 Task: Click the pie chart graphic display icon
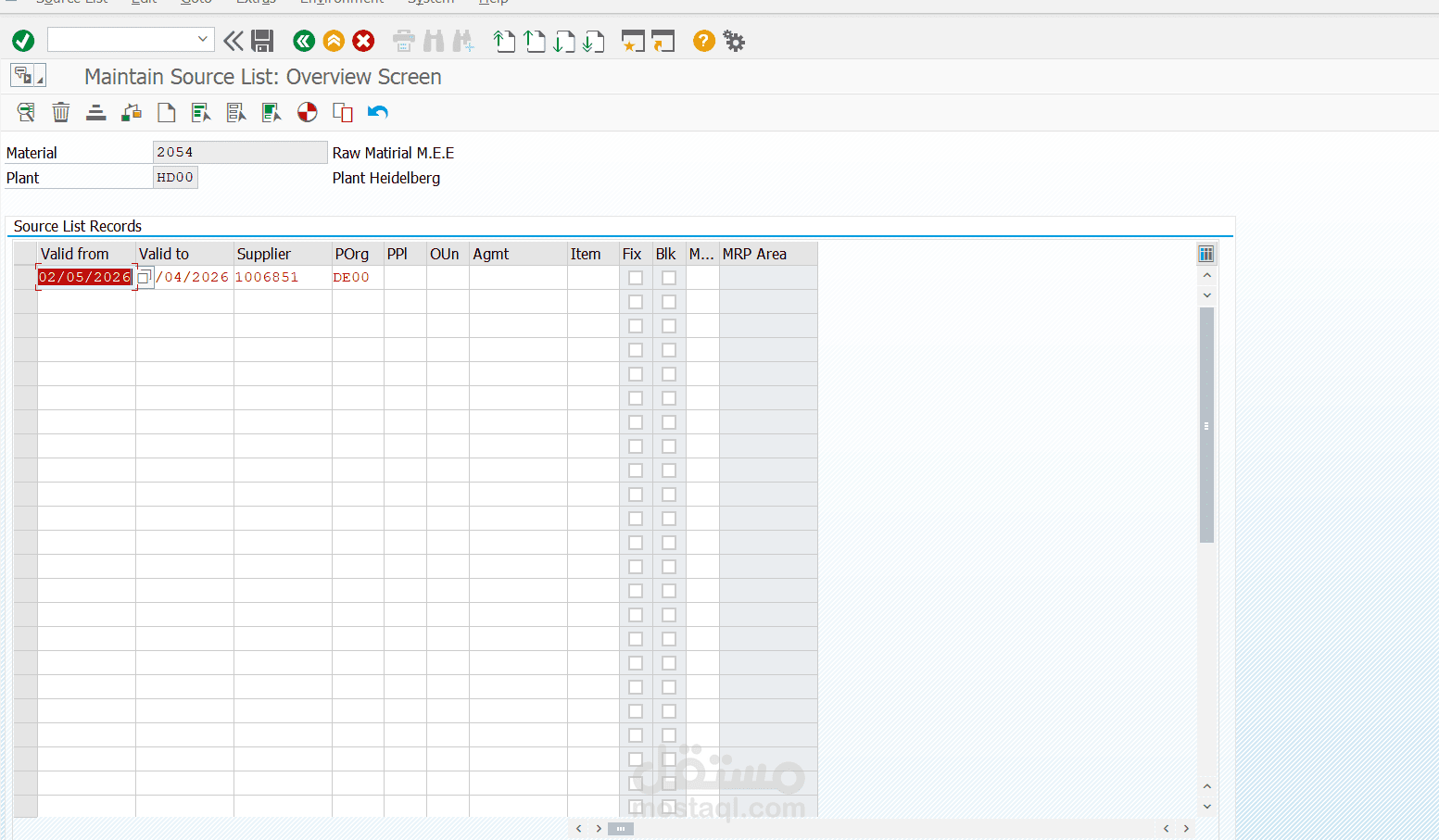pos(307,112)
